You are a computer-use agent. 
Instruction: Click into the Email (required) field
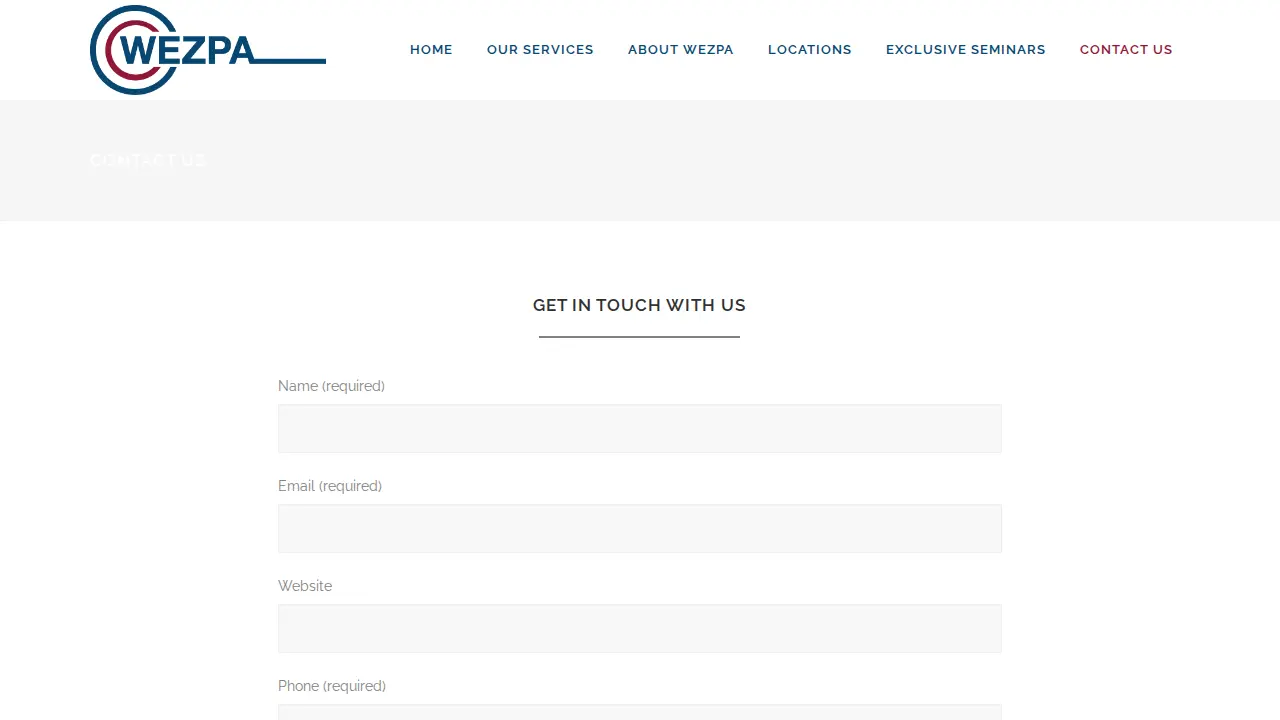640,529
